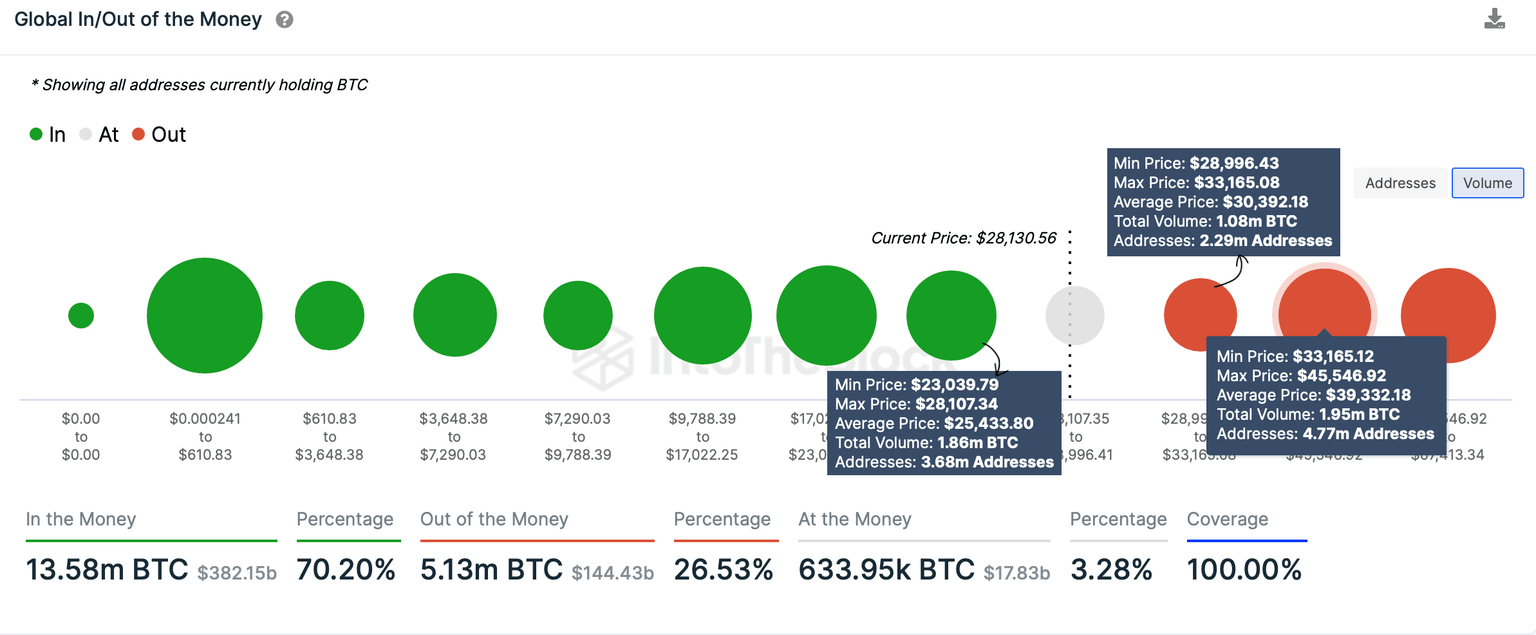Screen dimensions: 1536x635
Task: Toggle the Out legend series
Action: 159,135
